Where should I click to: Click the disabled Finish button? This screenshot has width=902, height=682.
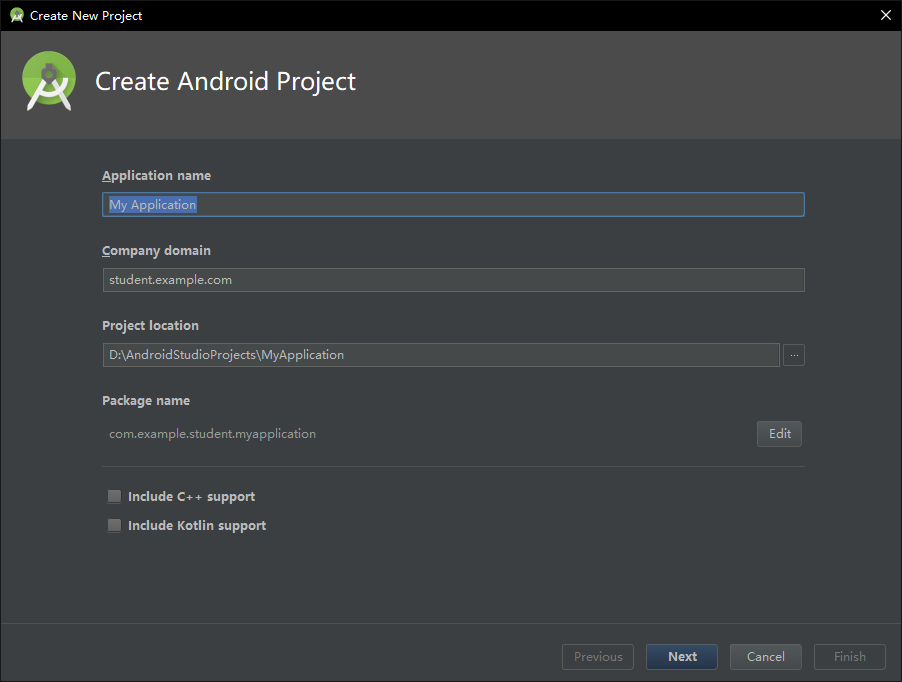click(x=850, y=657)
